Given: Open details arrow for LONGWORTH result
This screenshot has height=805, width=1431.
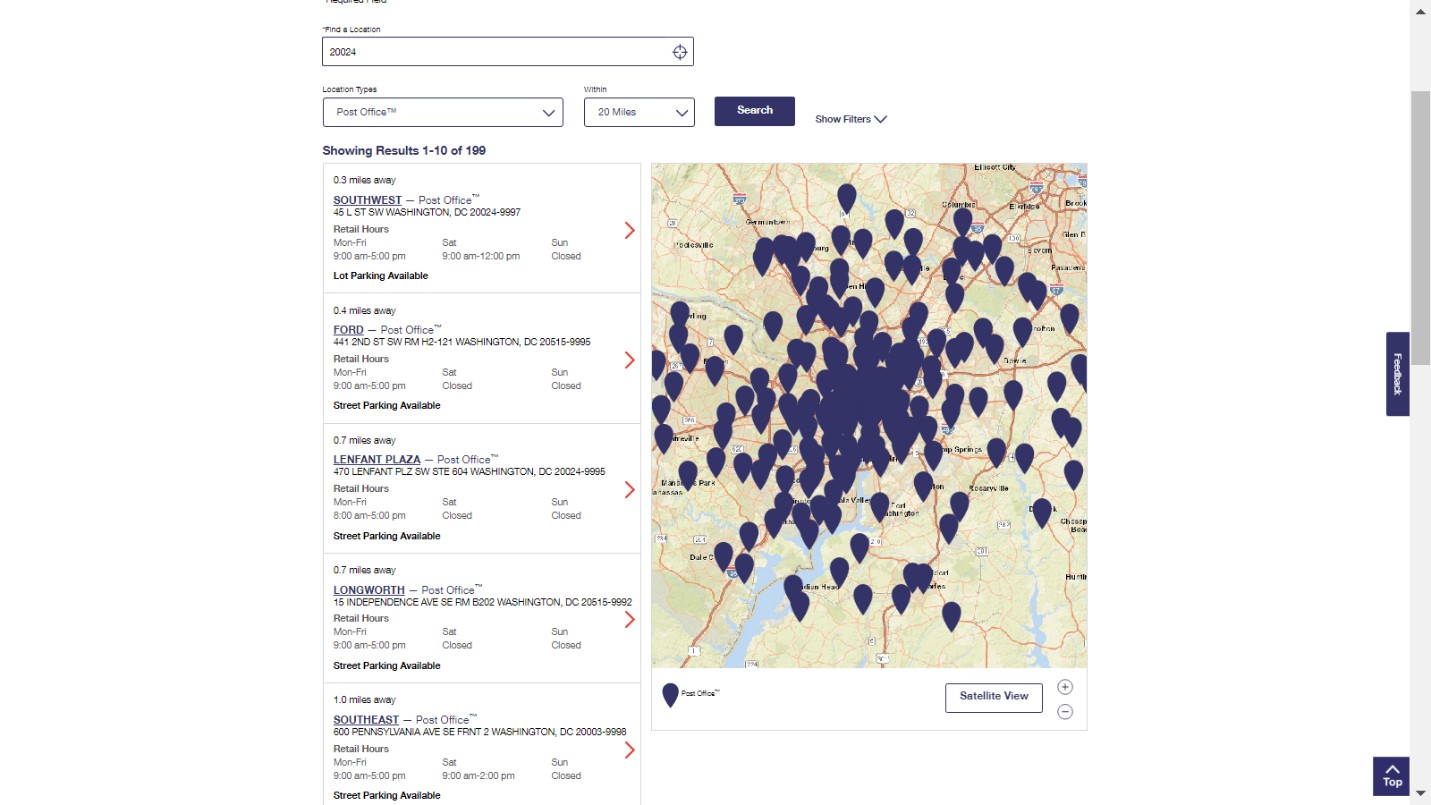Looking at the screenshot, I should point(629,620).
